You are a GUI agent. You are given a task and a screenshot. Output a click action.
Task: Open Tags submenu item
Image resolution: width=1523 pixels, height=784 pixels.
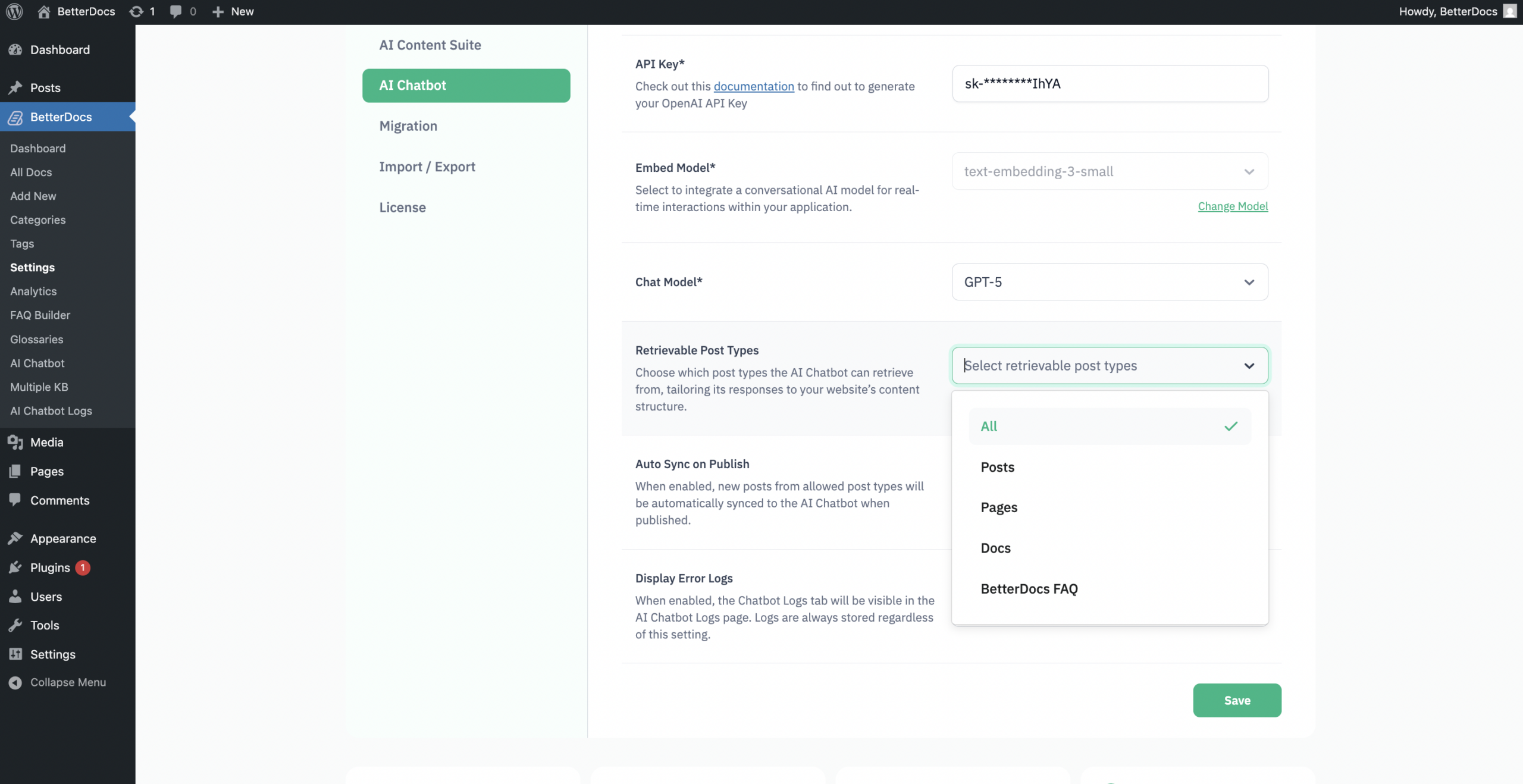22,243
